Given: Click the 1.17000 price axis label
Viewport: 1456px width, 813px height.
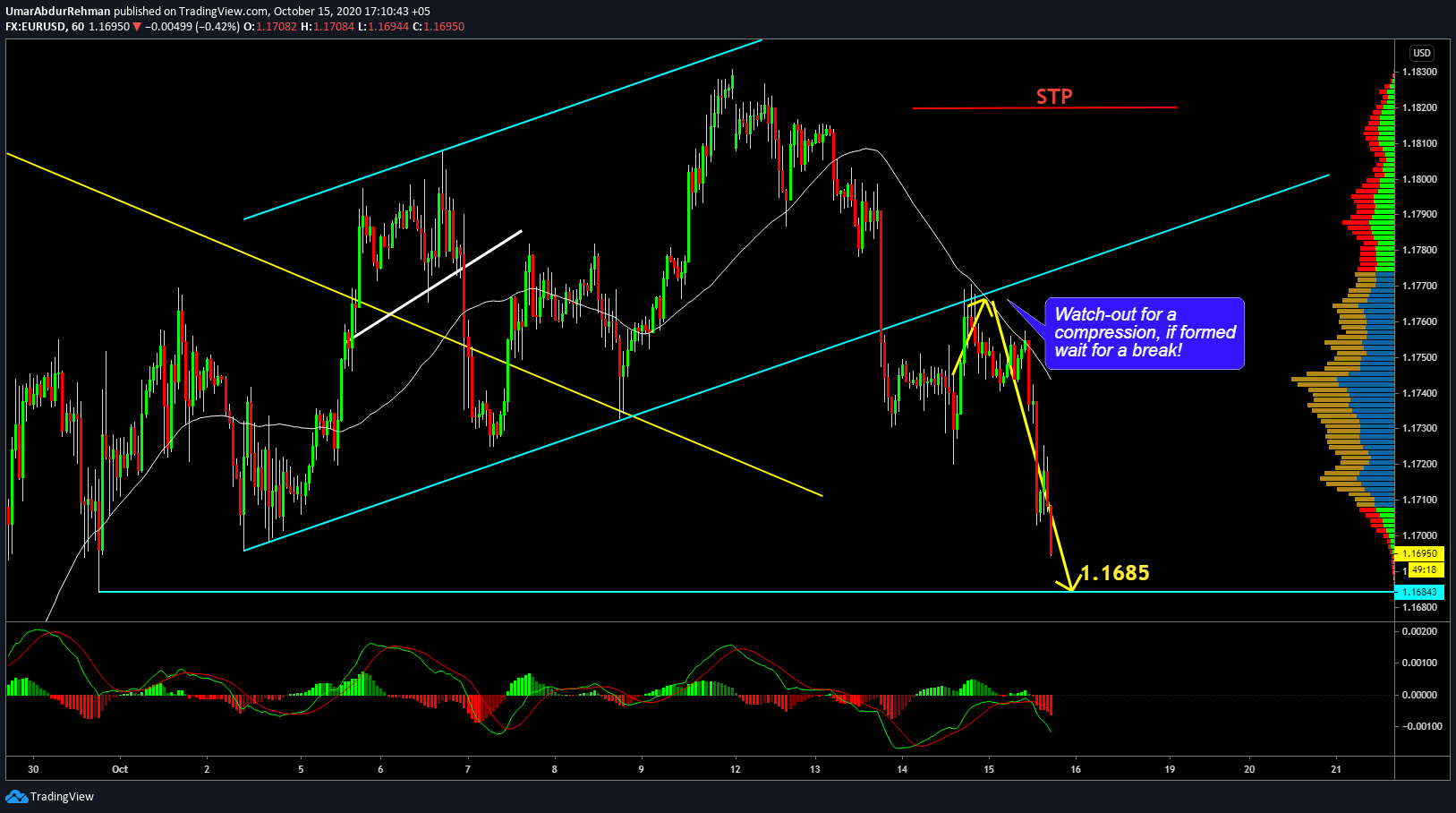Looking at the screenshot, I should tap(1419, 535).
